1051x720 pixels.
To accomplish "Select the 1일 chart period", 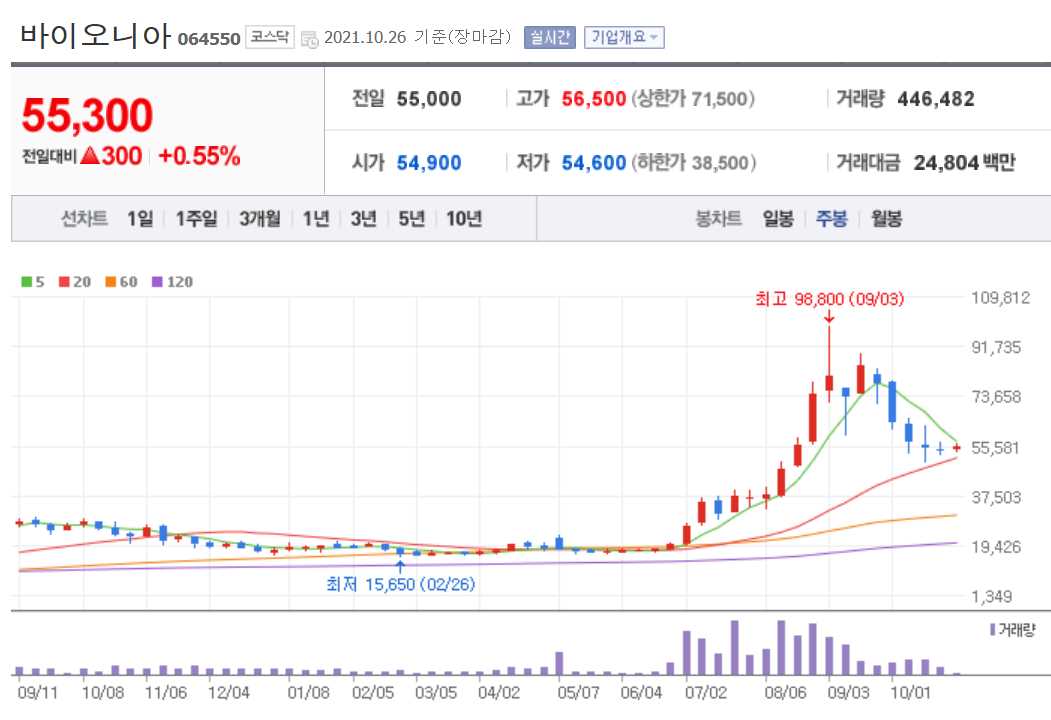I will (x=138, y=218).
